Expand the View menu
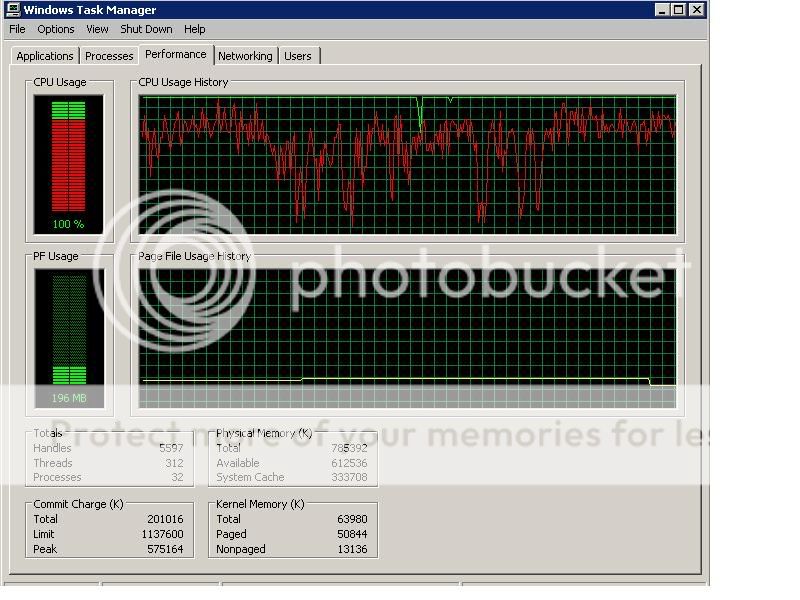Image resolution: width=800 pixels, height=600 pixels. (x=97, y=29)
